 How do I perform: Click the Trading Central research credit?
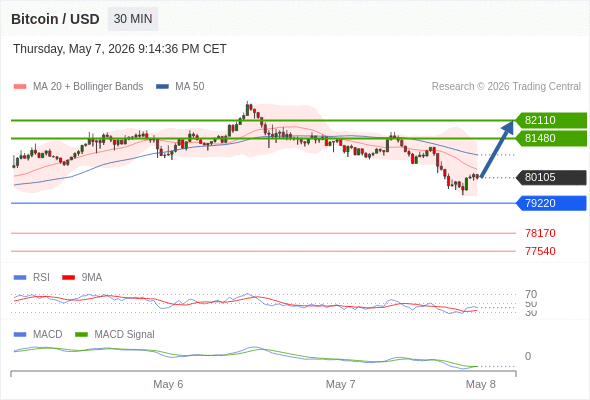(x=506, y=87)
